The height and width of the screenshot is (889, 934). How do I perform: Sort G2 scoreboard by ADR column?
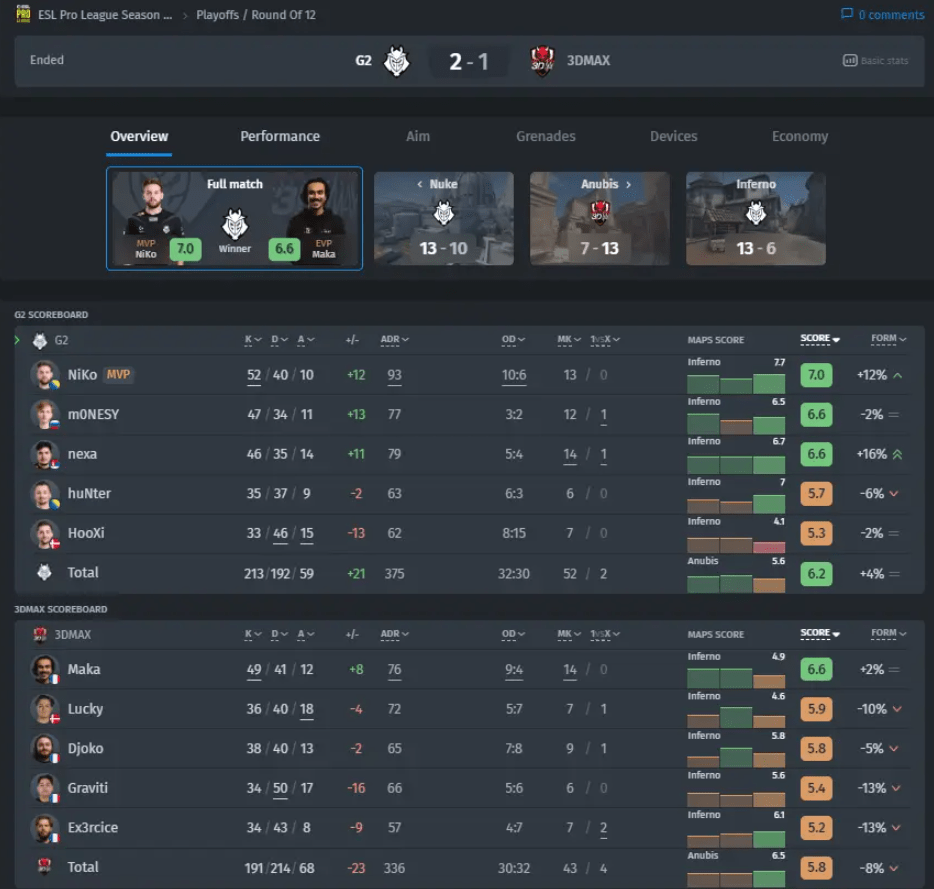pyautogui.click(x=394, y=340)
